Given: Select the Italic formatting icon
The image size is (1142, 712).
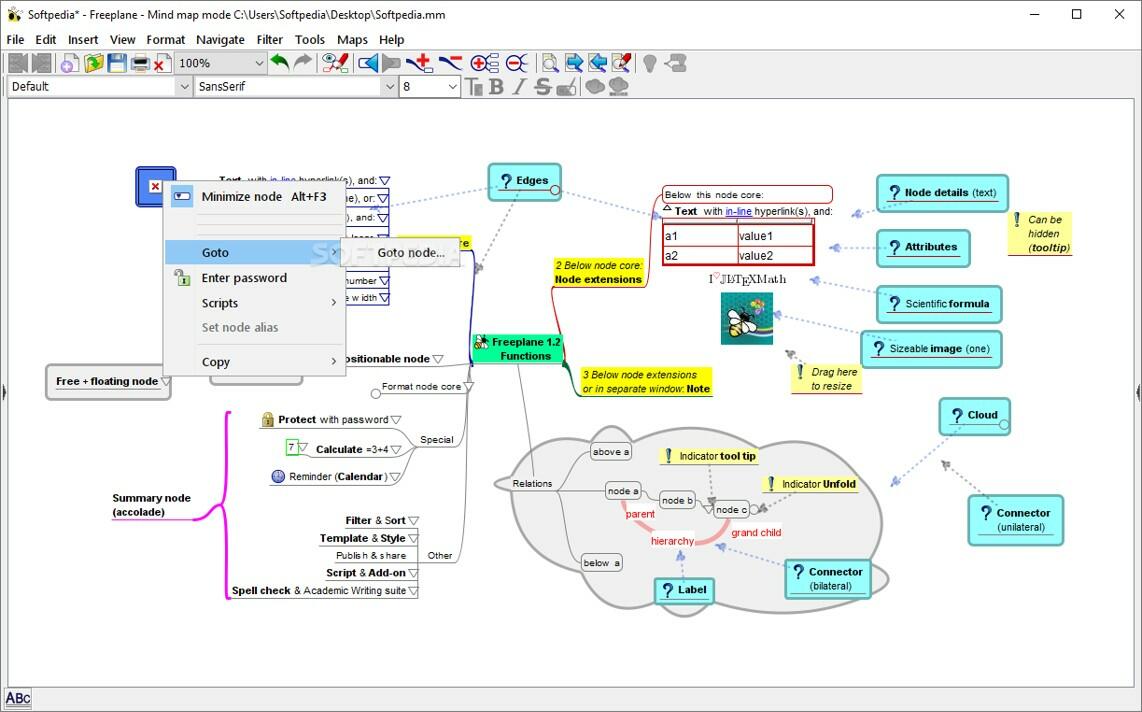Looking at the screenshot, I should pyautogui.click(x=518, y=86).
